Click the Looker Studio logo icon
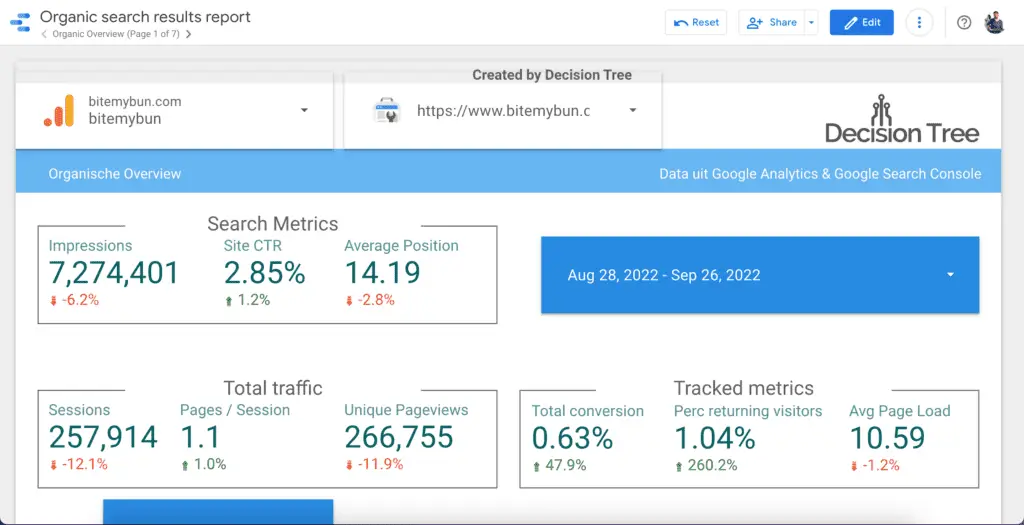This screenshot has height=525, width=1024. point(20,23)
